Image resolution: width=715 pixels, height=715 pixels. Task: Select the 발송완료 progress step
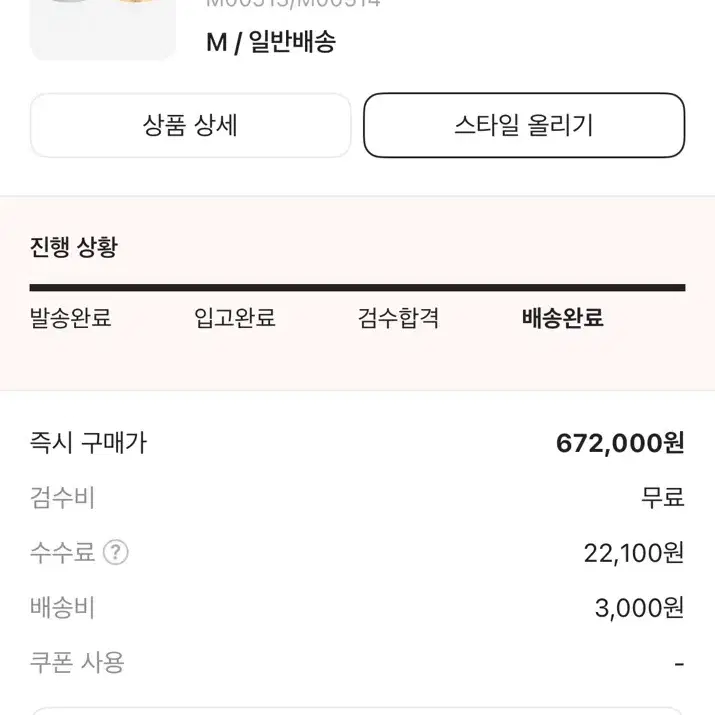(71, 318)
